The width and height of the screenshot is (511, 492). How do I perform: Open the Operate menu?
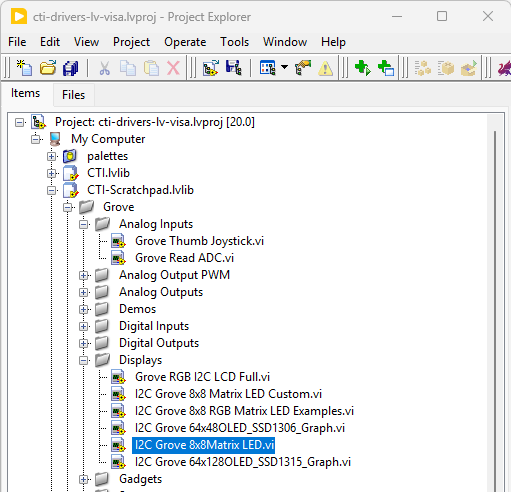[x=185, y=42]
